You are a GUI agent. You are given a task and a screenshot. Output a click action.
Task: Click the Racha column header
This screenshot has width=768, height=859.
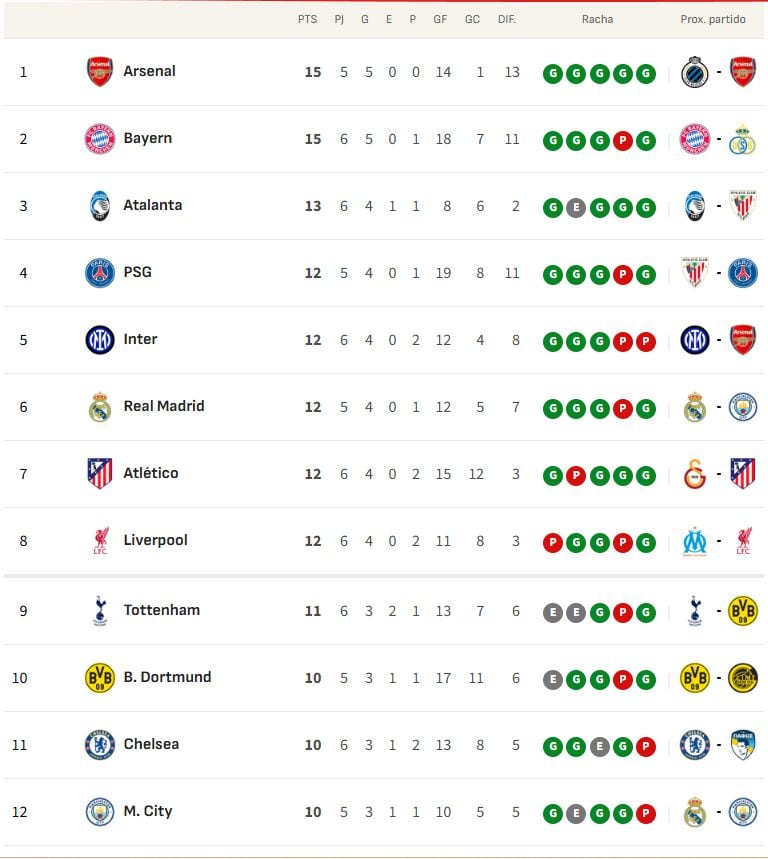pyautogui.click(x=597, y=19)
